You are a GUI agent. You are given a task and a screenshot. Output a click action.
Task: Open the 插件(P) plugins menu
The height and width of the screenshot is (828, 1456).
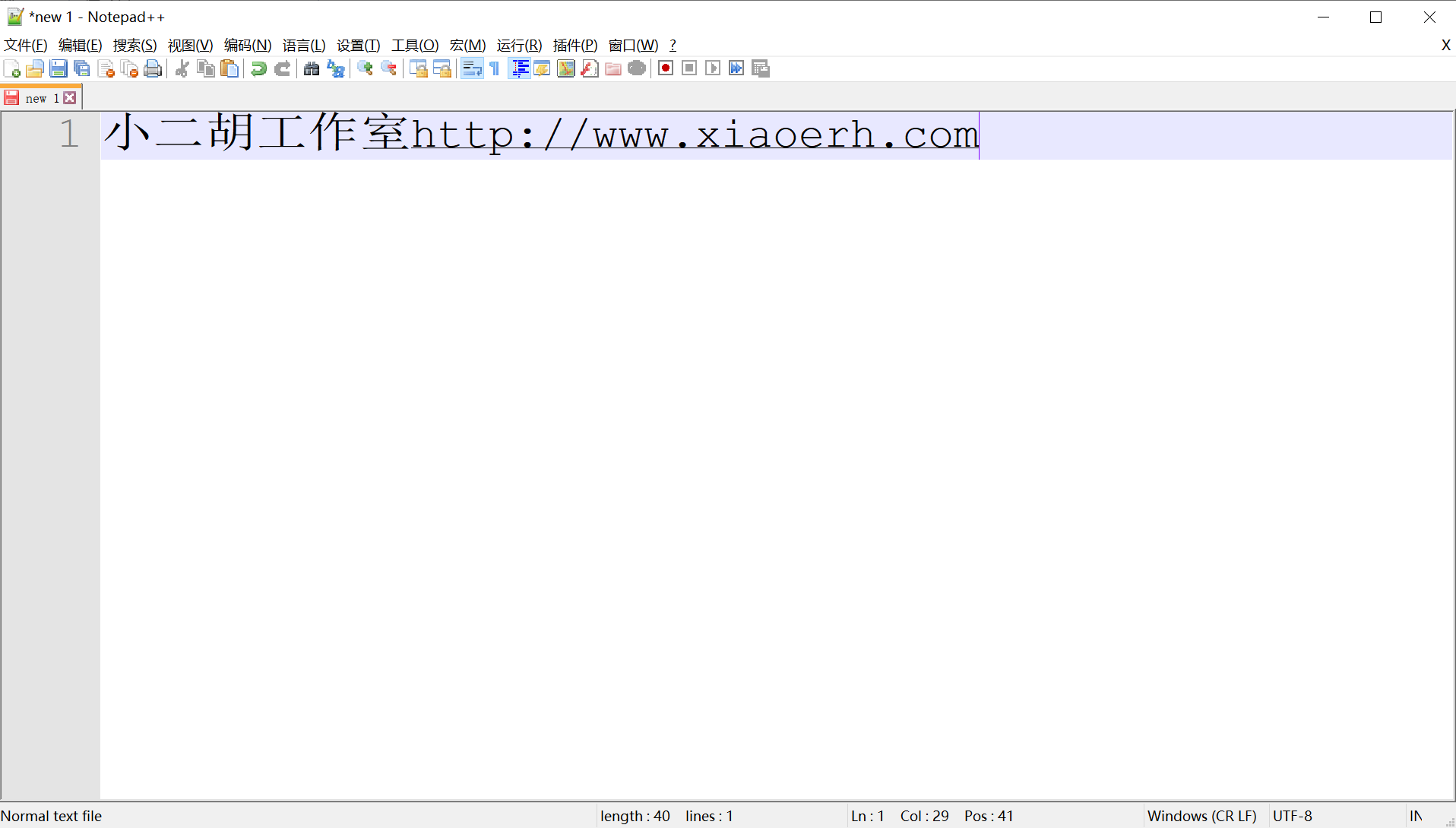(575, 46)
